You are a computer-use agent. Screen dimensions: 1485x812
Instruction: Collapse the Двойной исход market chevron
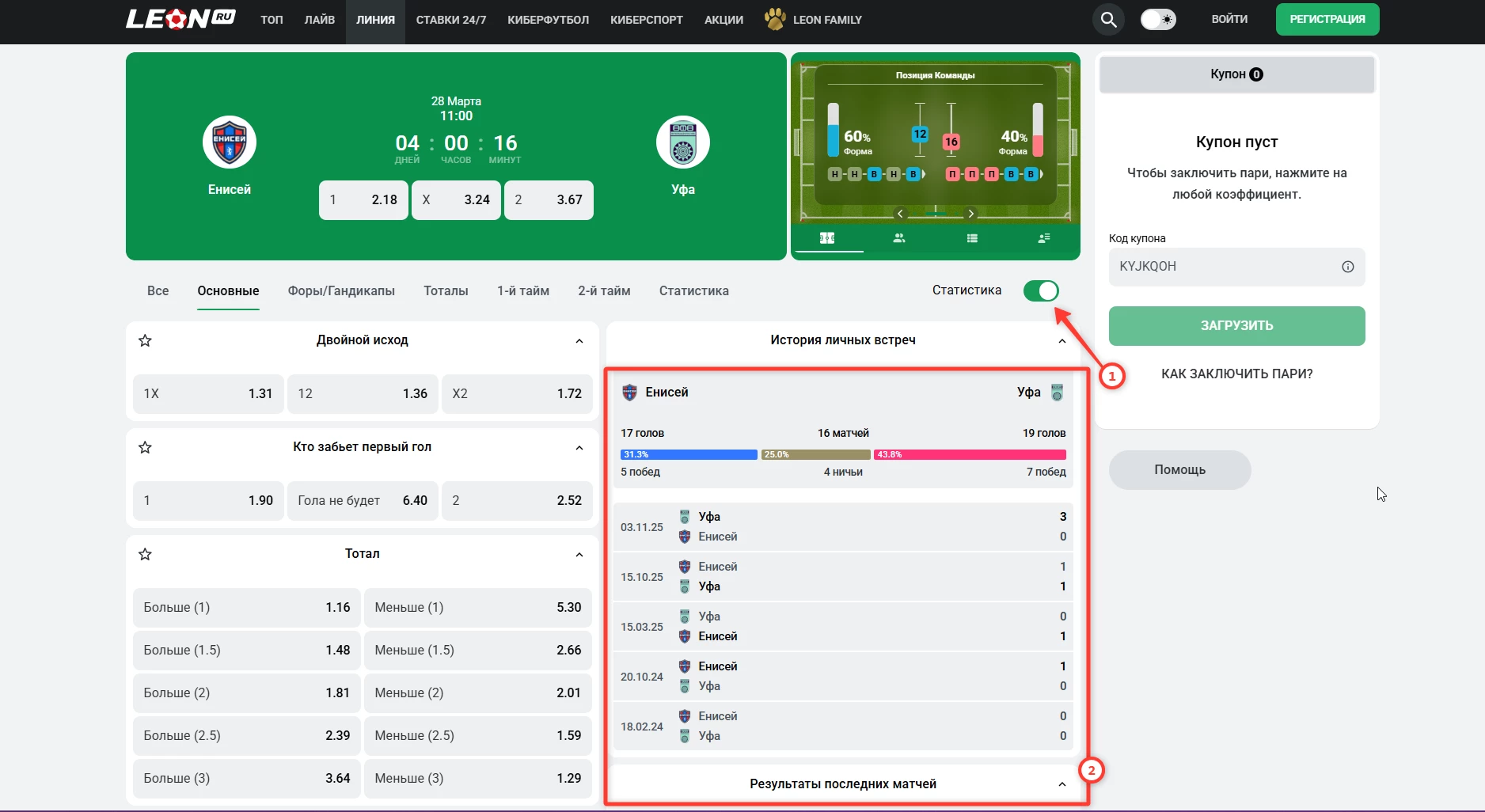coord(579,341)
